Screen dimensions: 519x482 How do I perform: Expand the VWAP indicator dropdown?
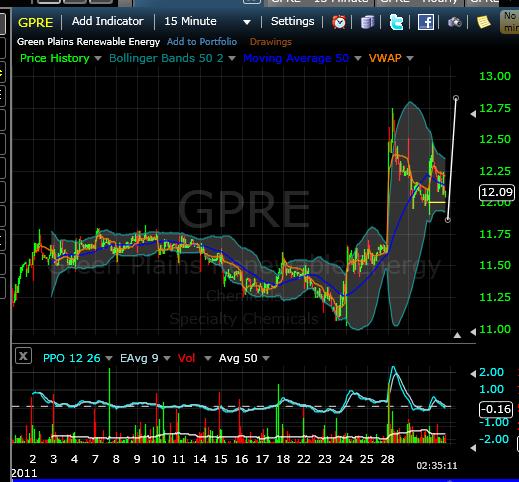pos(410,59)
